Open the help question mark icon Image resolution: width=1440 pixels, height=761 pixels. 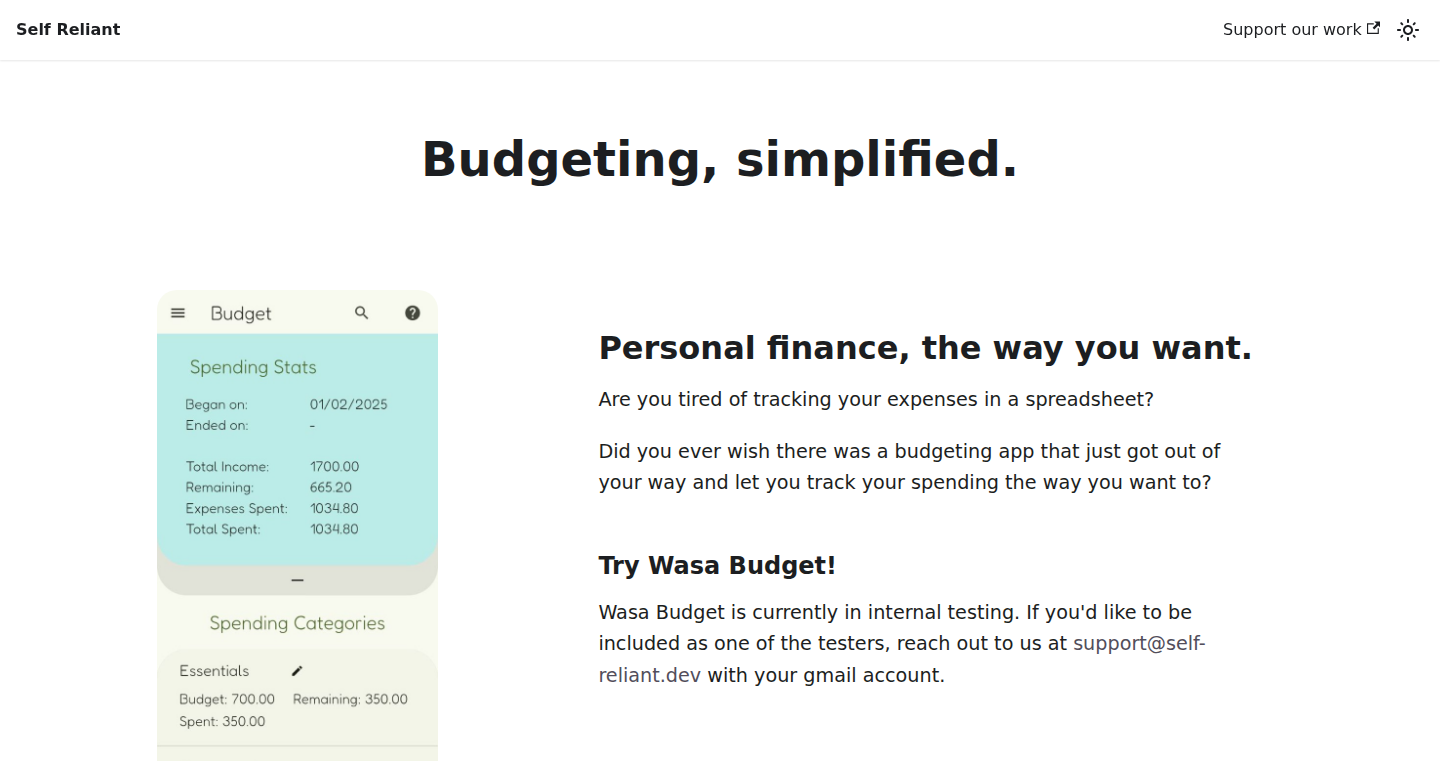tap(412, 313)
